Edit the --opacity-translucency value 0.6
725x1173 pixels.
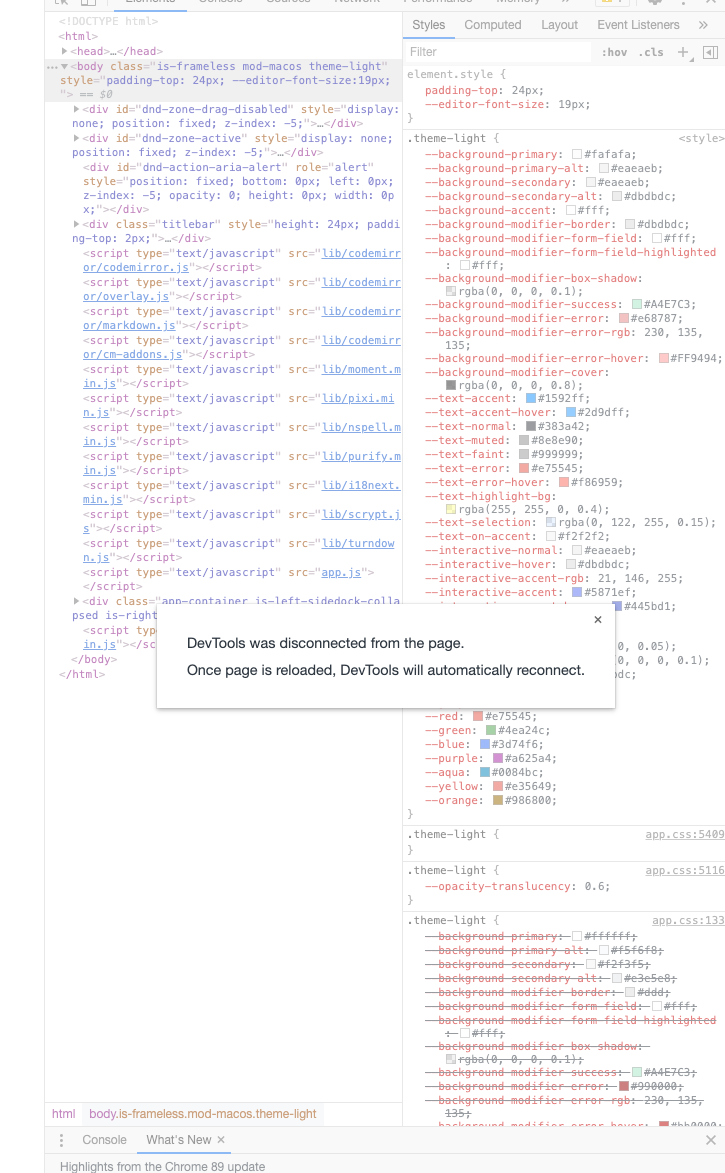tap(593, 886)
